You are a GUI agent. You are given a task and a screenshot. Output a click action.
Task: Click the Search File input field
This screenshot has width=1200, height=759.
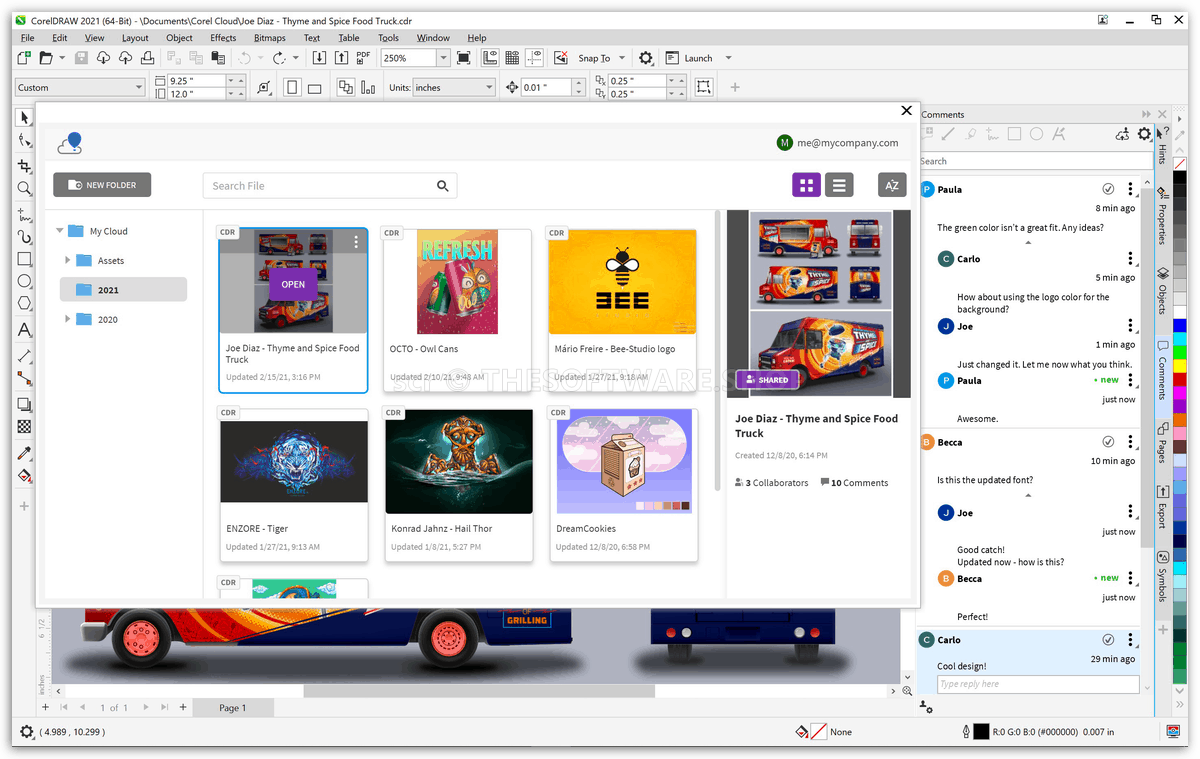coord(330,186)
